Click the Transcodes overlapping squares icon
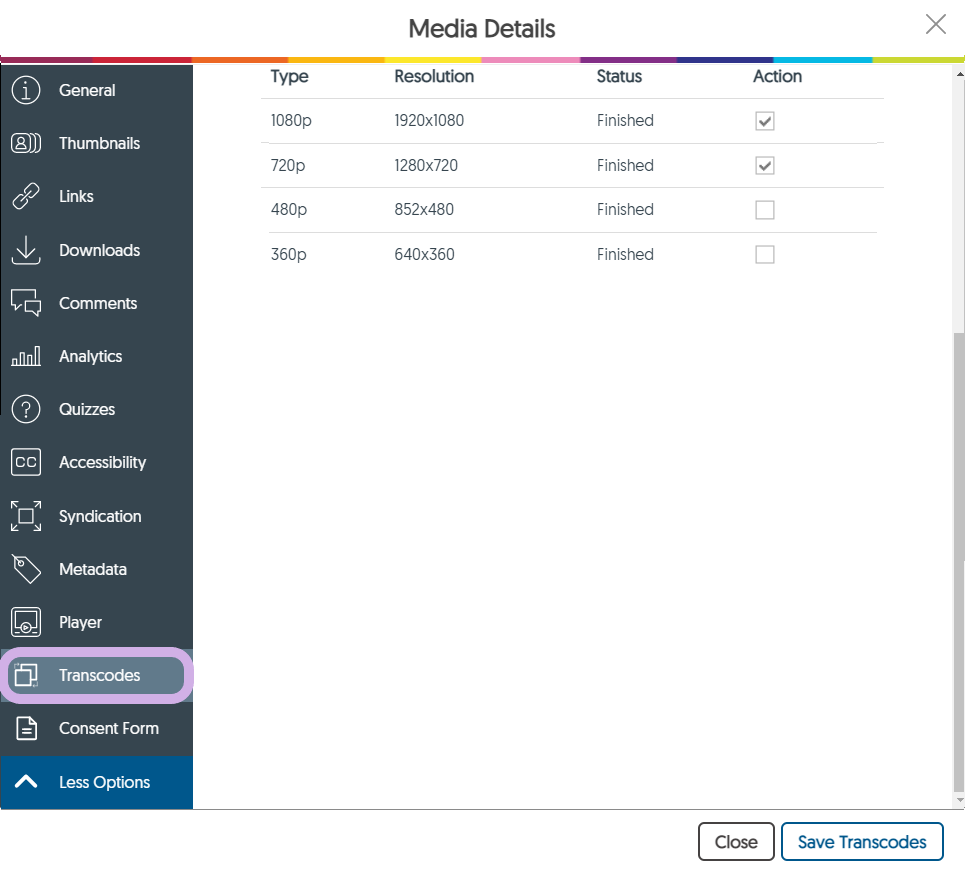Image resolution: width=965 pixels, height=870 pixels. click(26, 675)
